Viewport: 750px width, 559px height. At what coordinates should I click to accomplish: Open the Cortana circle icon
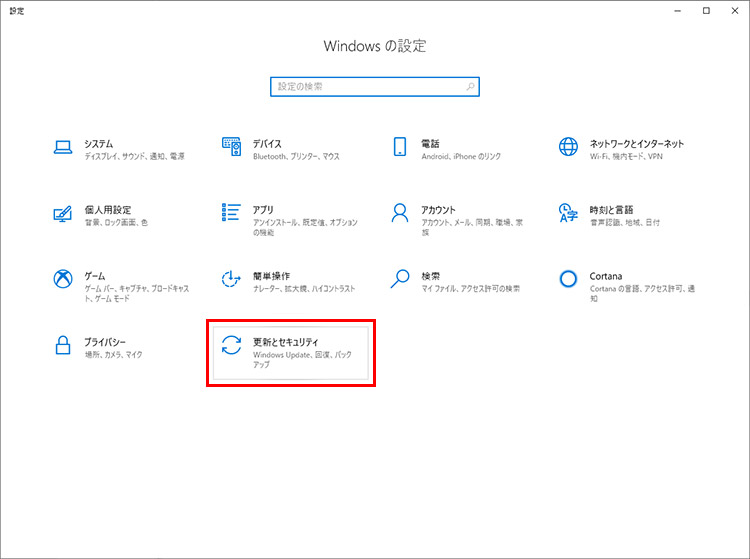pyautogui.click(x=569, y=279)
